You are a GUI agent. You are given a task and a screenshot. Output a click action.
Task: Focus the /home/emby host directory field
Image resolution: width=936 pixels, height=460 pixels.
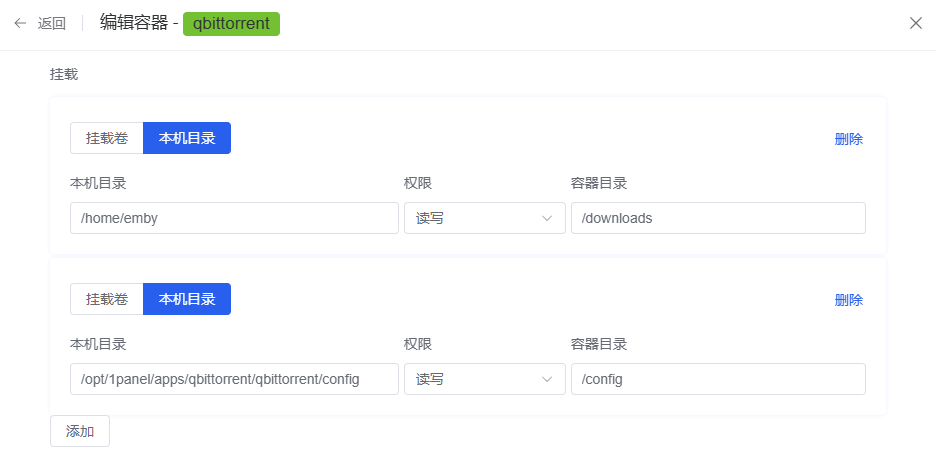(234, 218)
